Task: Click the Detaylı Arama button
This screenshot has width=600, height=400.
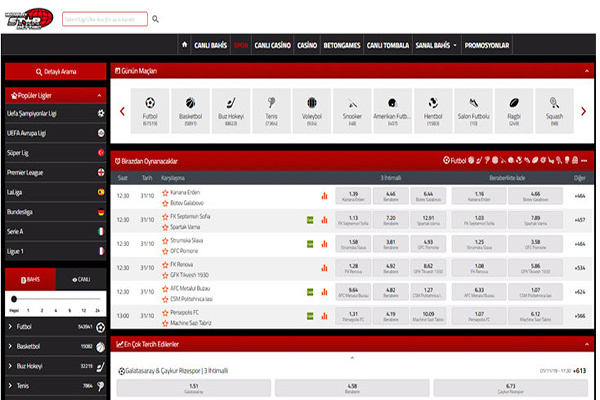Action: (x=55, y=73)
